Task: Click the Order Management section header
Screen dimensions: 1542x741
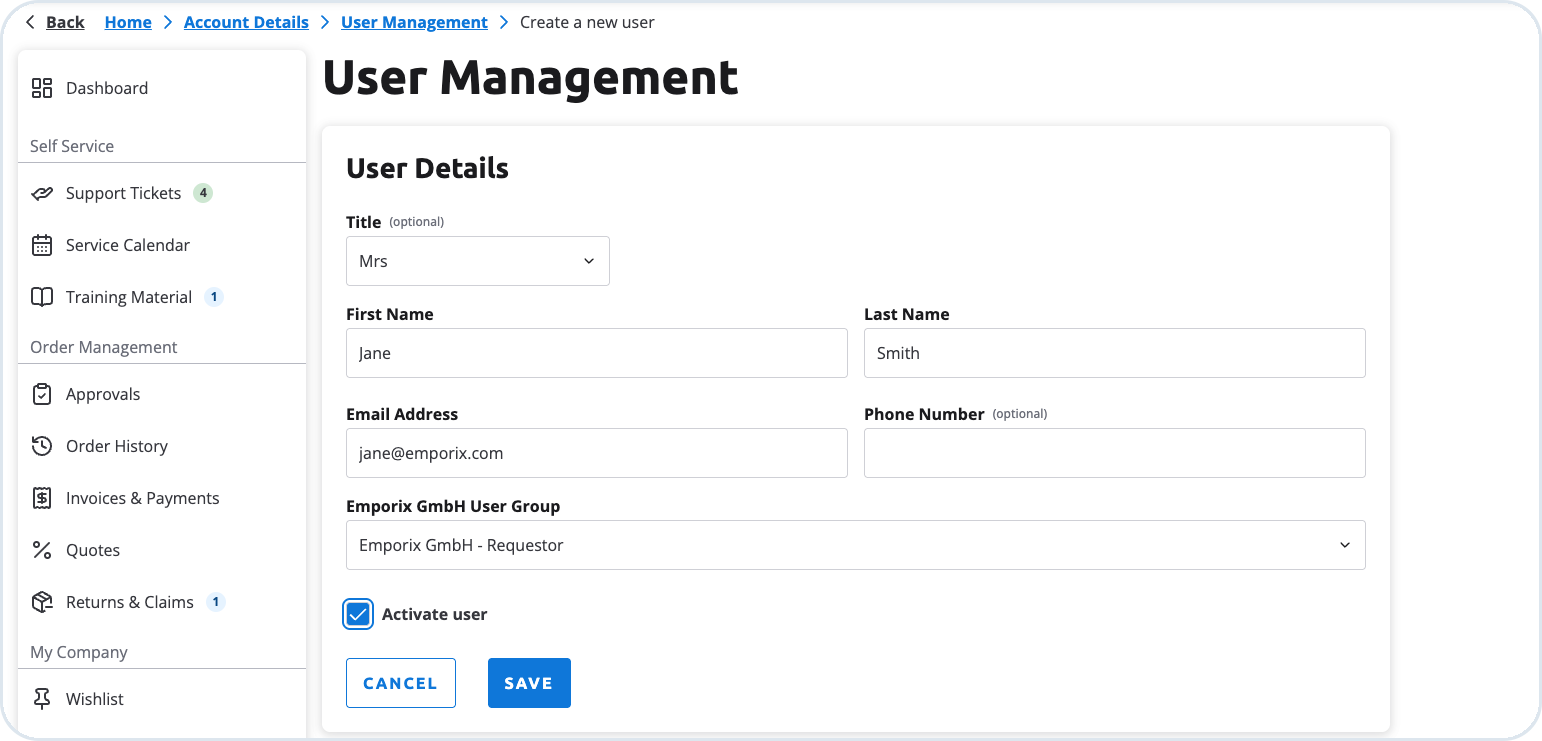Action: click(104, 347)
